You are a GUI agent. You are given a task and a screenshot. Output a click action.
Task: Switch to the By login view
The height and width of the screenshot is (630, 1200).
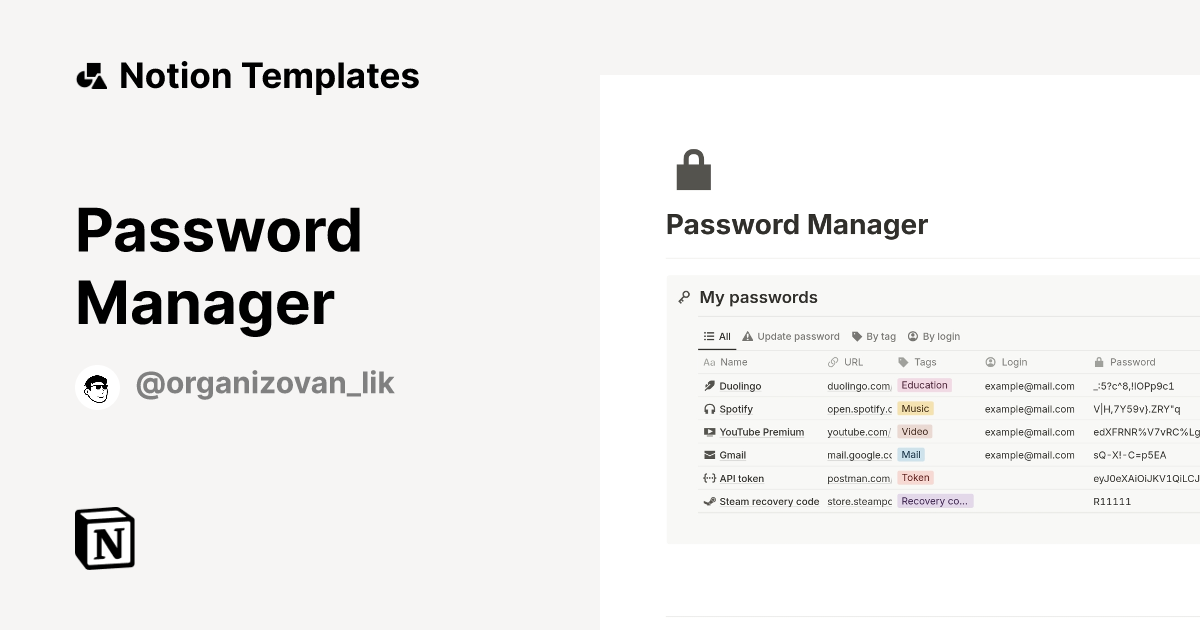click(932, 336)
